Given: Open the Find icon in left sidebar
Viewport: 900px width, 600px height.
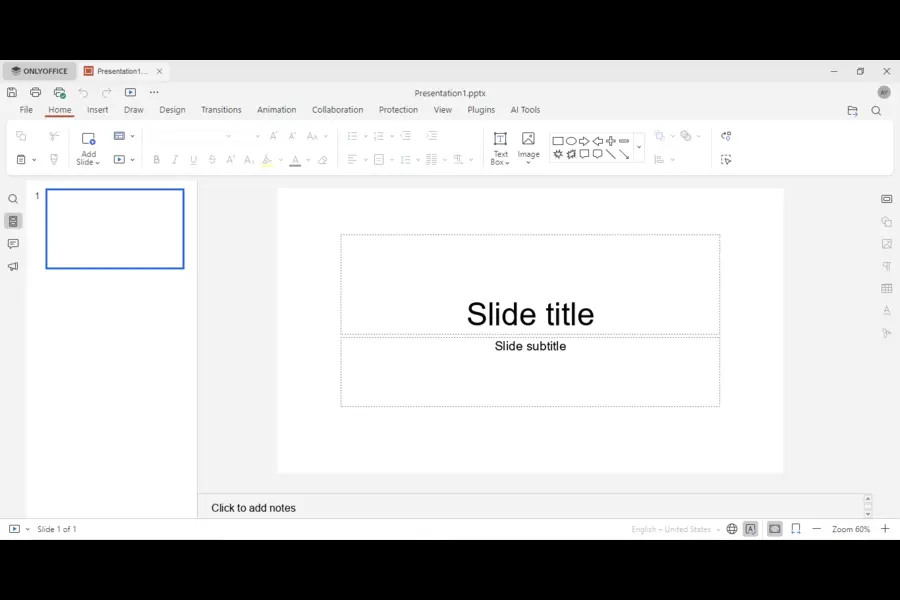Looking at the screenshot, I should (x=13, y=199).
